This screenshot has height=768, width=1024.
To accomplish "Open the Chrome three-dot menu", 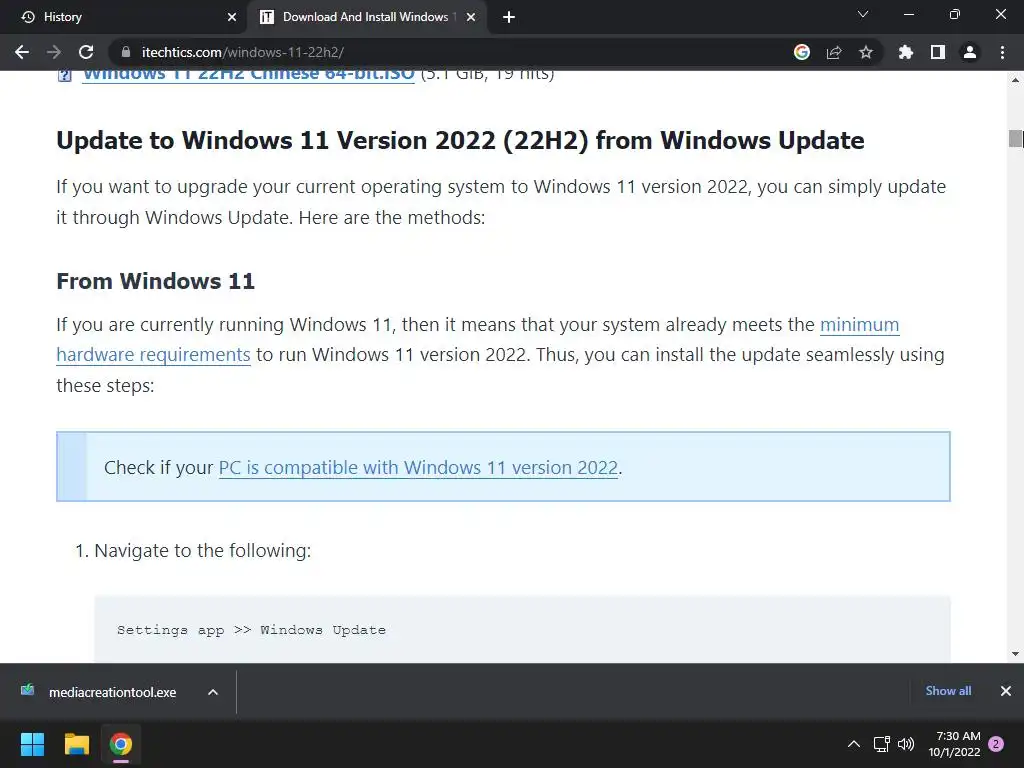I will coord(1002,52).
